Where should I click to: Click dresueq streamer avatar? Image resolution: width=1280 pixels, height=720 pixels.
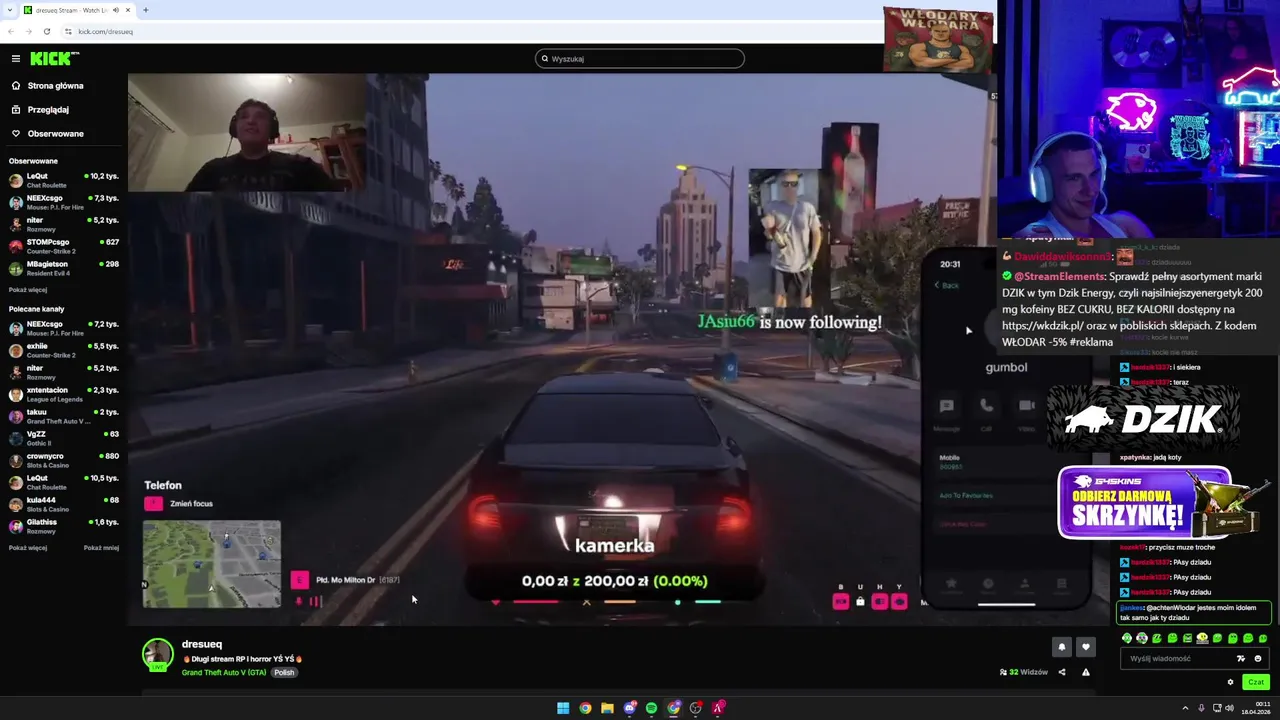click(157, 654)
